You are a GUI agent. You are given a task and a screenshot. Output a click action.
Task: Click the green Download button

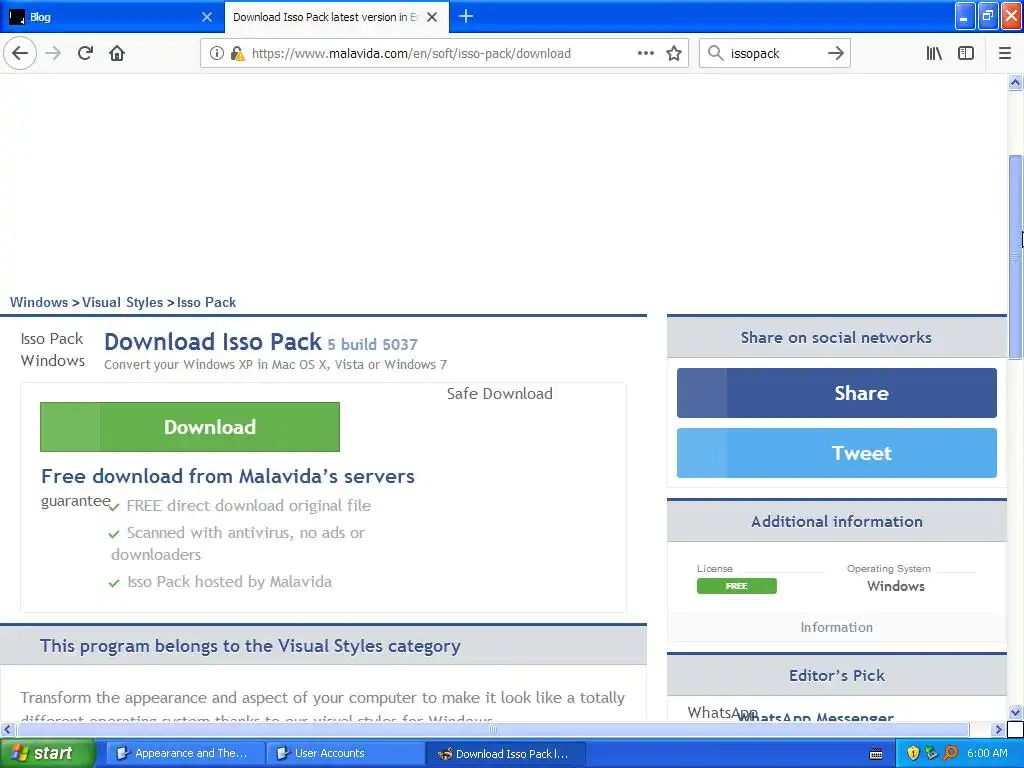tap(189, 427)
